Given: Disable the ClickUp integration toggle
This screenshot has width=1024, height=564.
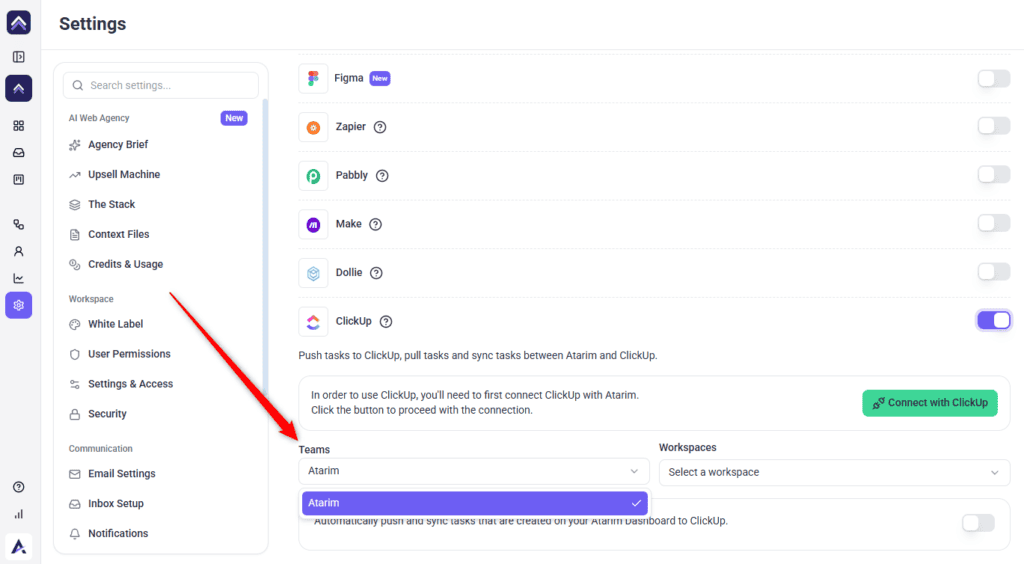Looking at the screenshot, I should 993,320.
